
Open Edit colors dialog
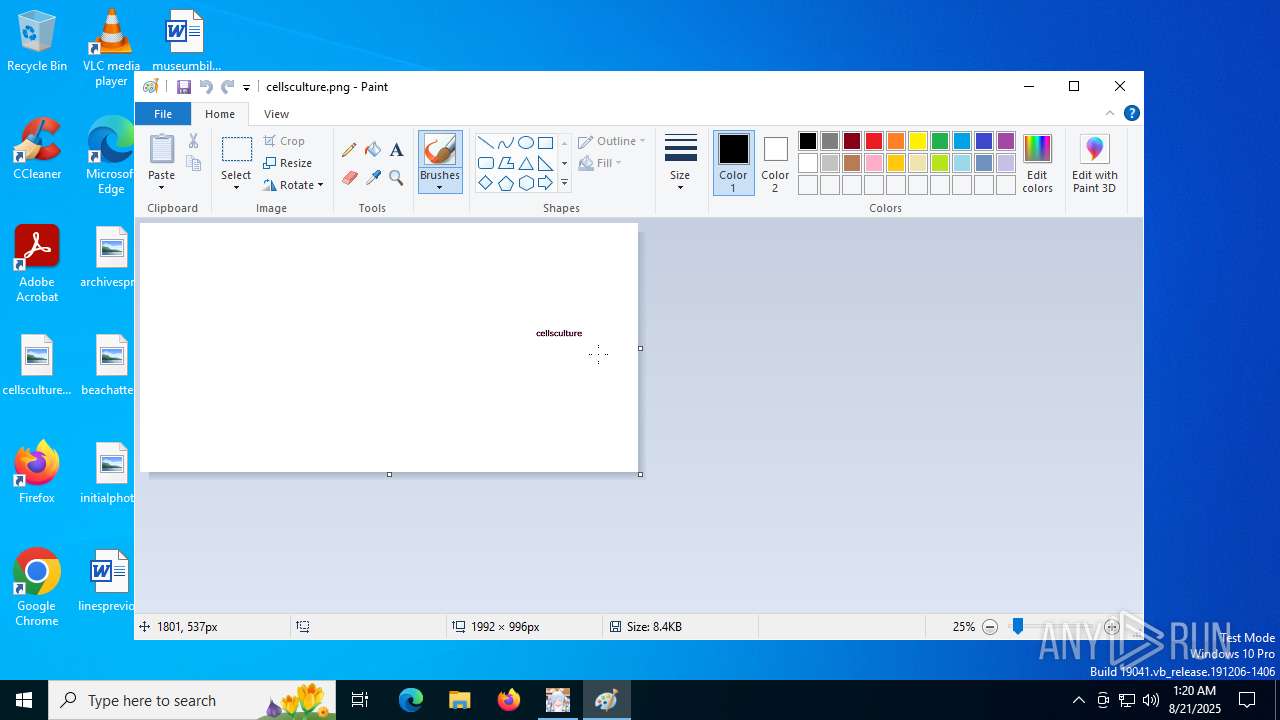[x=1037, y=164]
